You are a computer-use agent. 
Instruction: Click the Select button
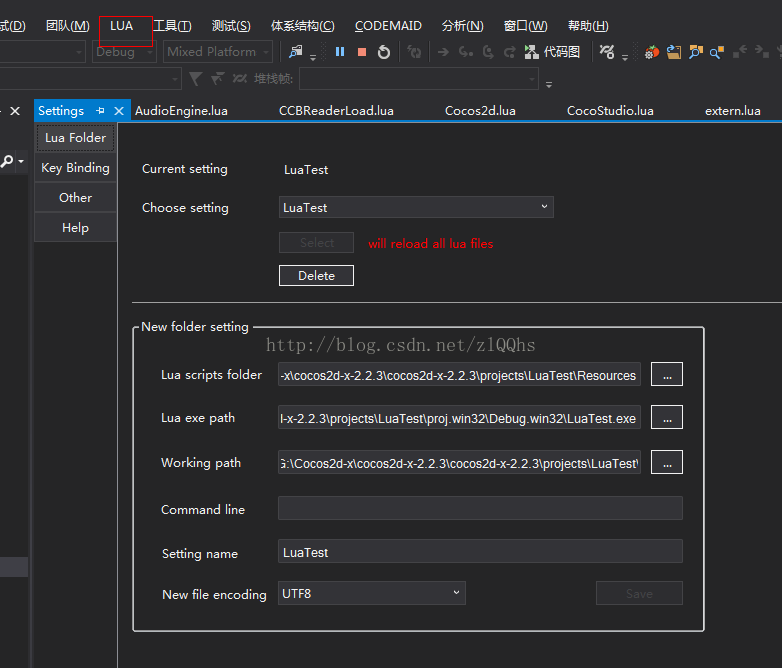pos(316,242)
